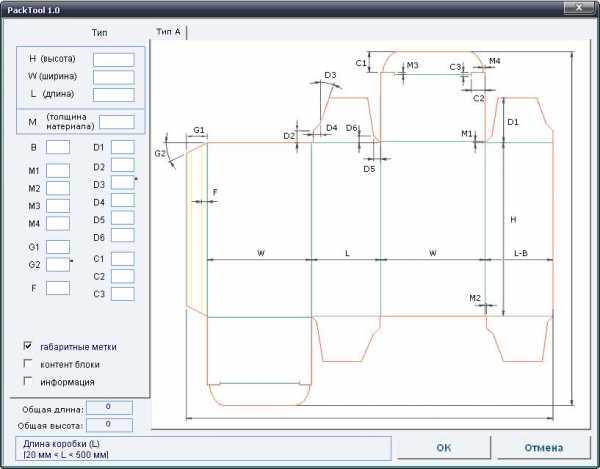Viewport: 600px width, 469px height.
Task: Toggle the габаритные метки checkbox
Action: (28, 346)
